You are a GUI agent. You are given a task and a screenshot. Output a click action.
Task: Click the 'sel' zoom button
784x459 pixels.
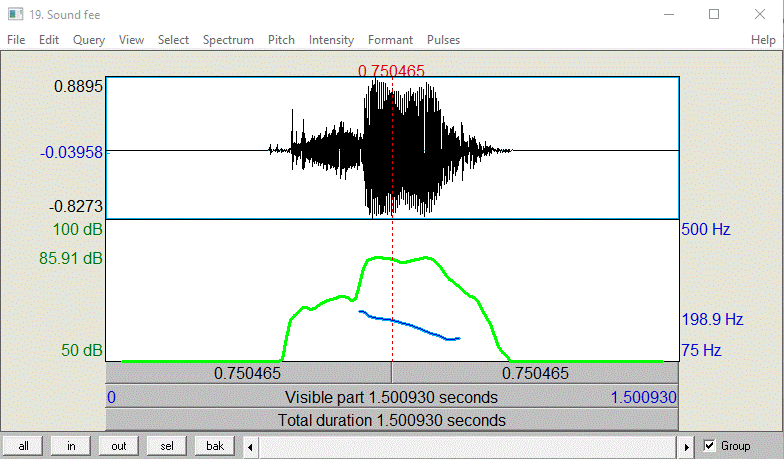click(x=167, y=446)
